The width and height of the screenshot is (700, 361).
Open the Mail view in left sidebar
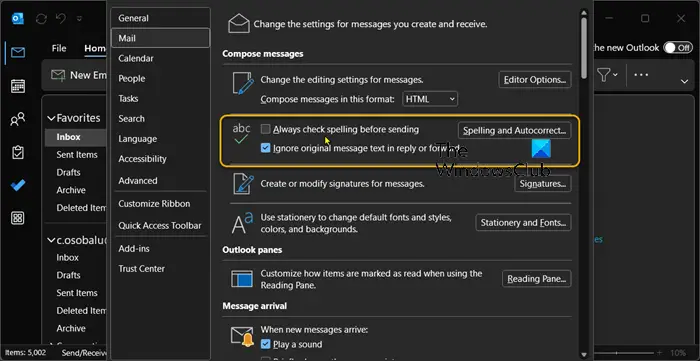[18, 53]
